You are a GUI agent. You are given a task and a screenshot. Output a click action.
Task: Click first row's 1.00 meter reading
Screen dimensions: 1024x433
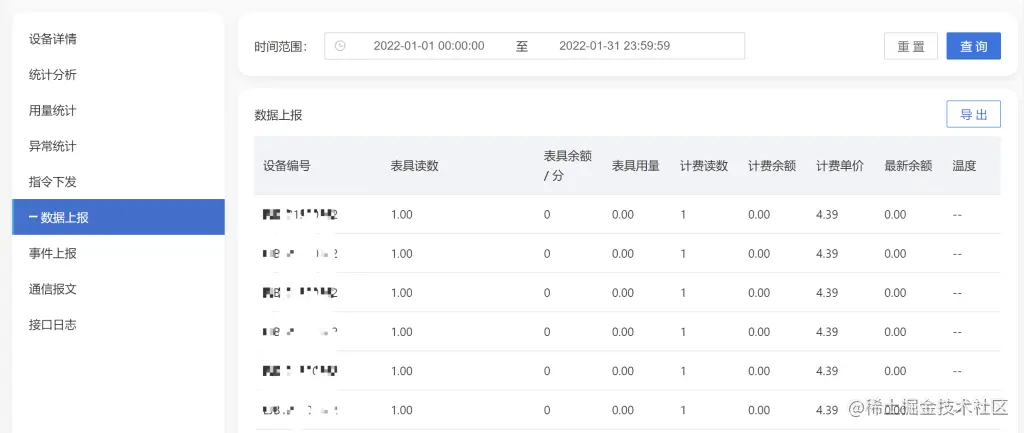click(x=402, y=215)
